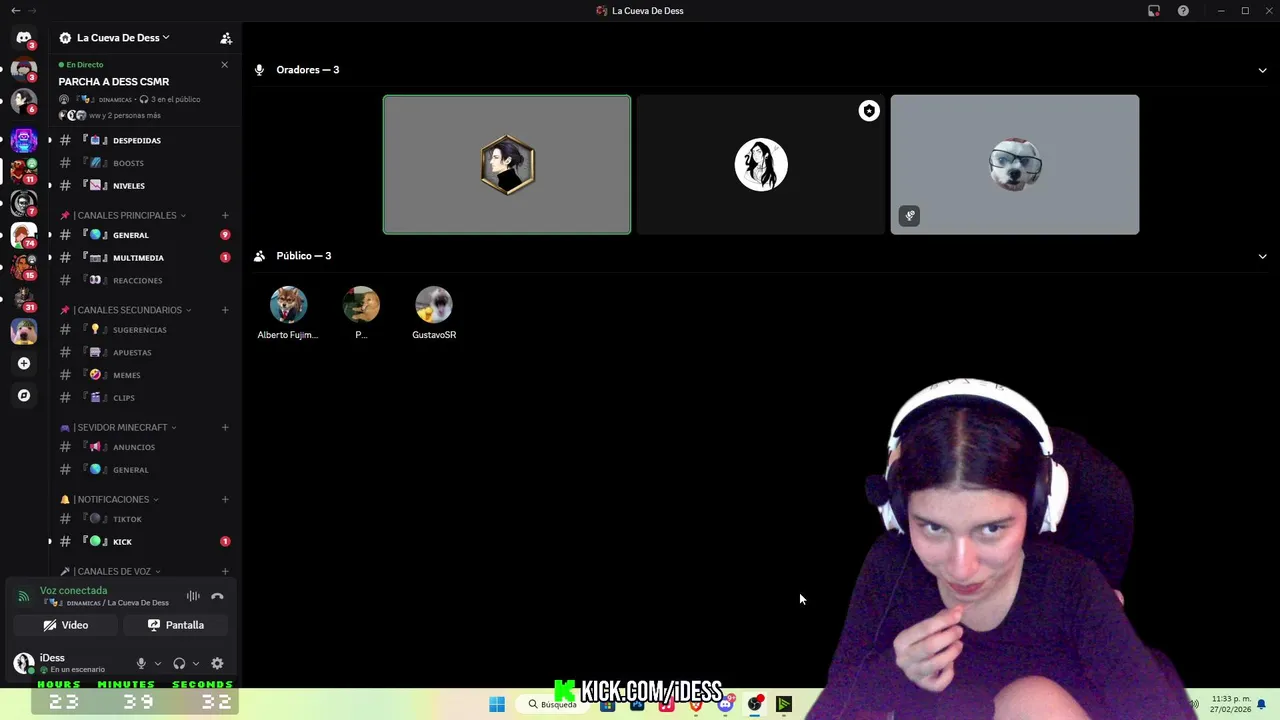Image resolution: width=1280 pixels, height=720 pixels.
Task: Open Discord icon on the Windows taskbar
Action: click(x=725, y=704)
